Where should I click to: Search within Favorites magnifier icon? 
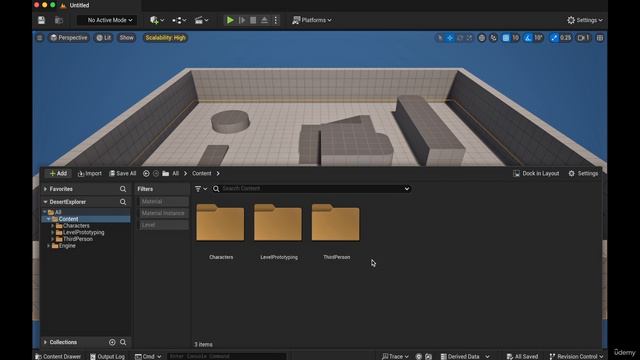click(123, 189)
